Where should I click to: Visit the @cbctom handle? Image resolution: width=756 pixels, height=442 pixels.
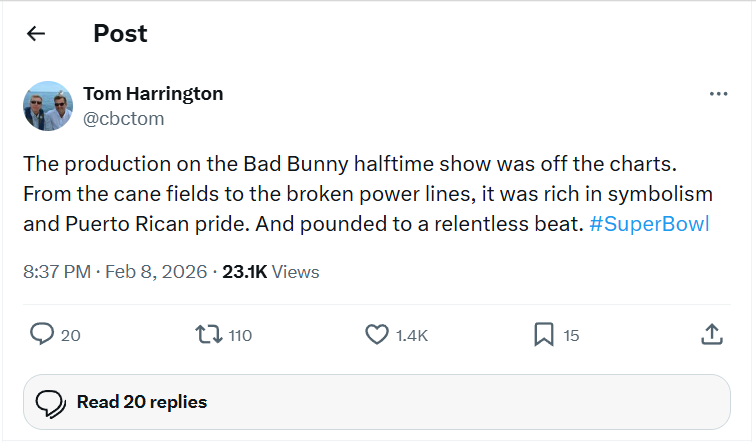coord(124,119)
